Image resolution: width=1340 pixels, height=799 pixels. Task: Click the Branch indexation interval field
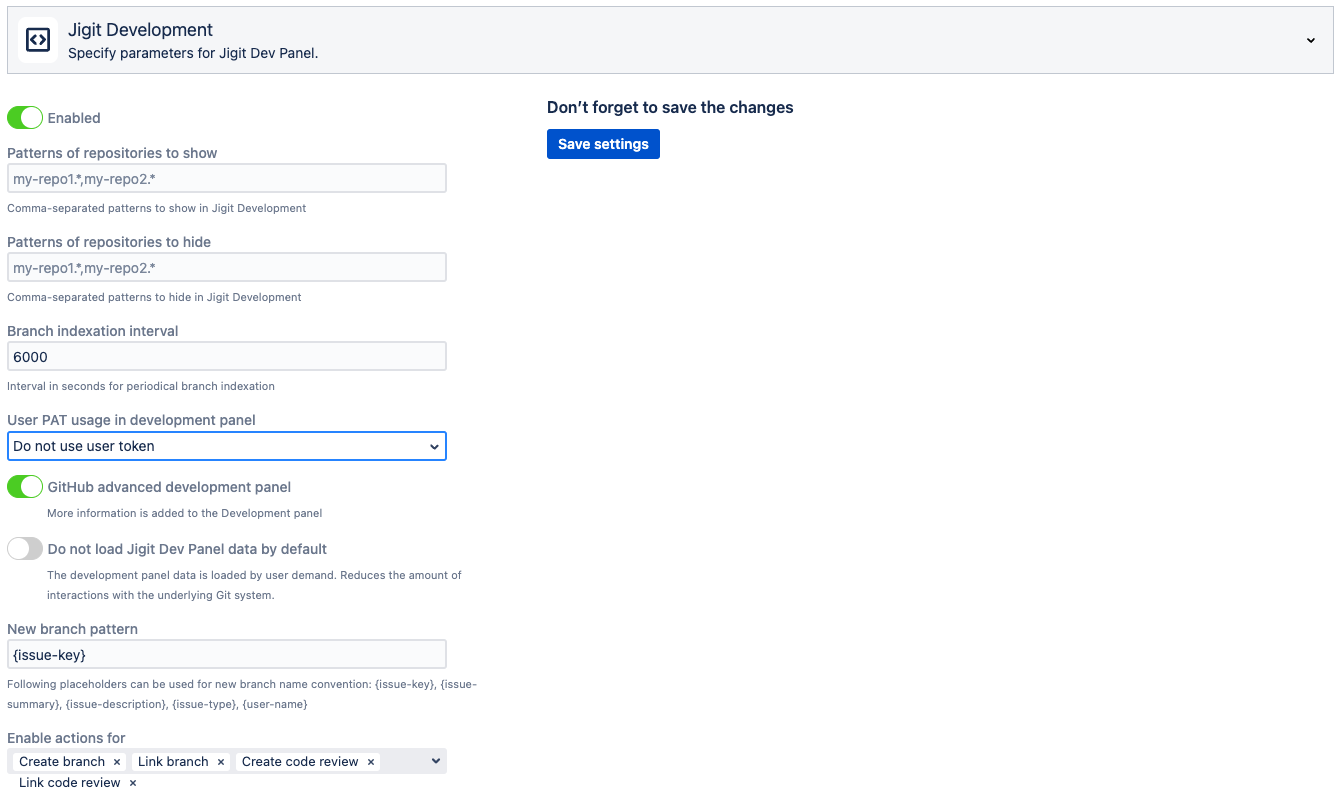pos(226,357)
